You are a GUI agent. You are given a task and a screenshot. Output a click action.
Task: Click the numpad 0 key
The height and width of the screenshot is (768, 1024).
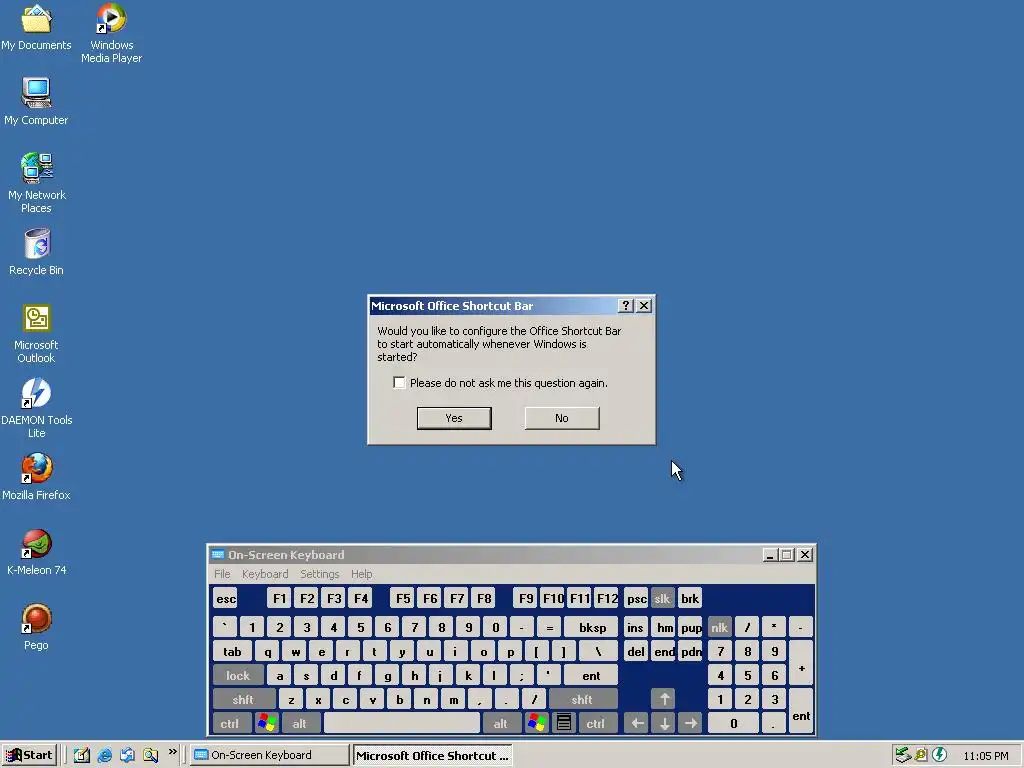(733, 723)
